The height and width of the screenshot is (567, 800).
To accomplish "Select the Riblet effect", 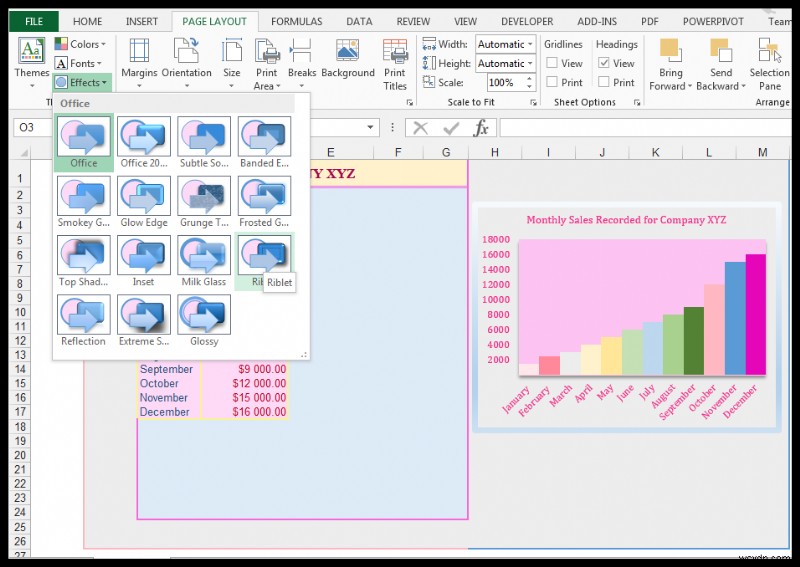I will [264, 261].
